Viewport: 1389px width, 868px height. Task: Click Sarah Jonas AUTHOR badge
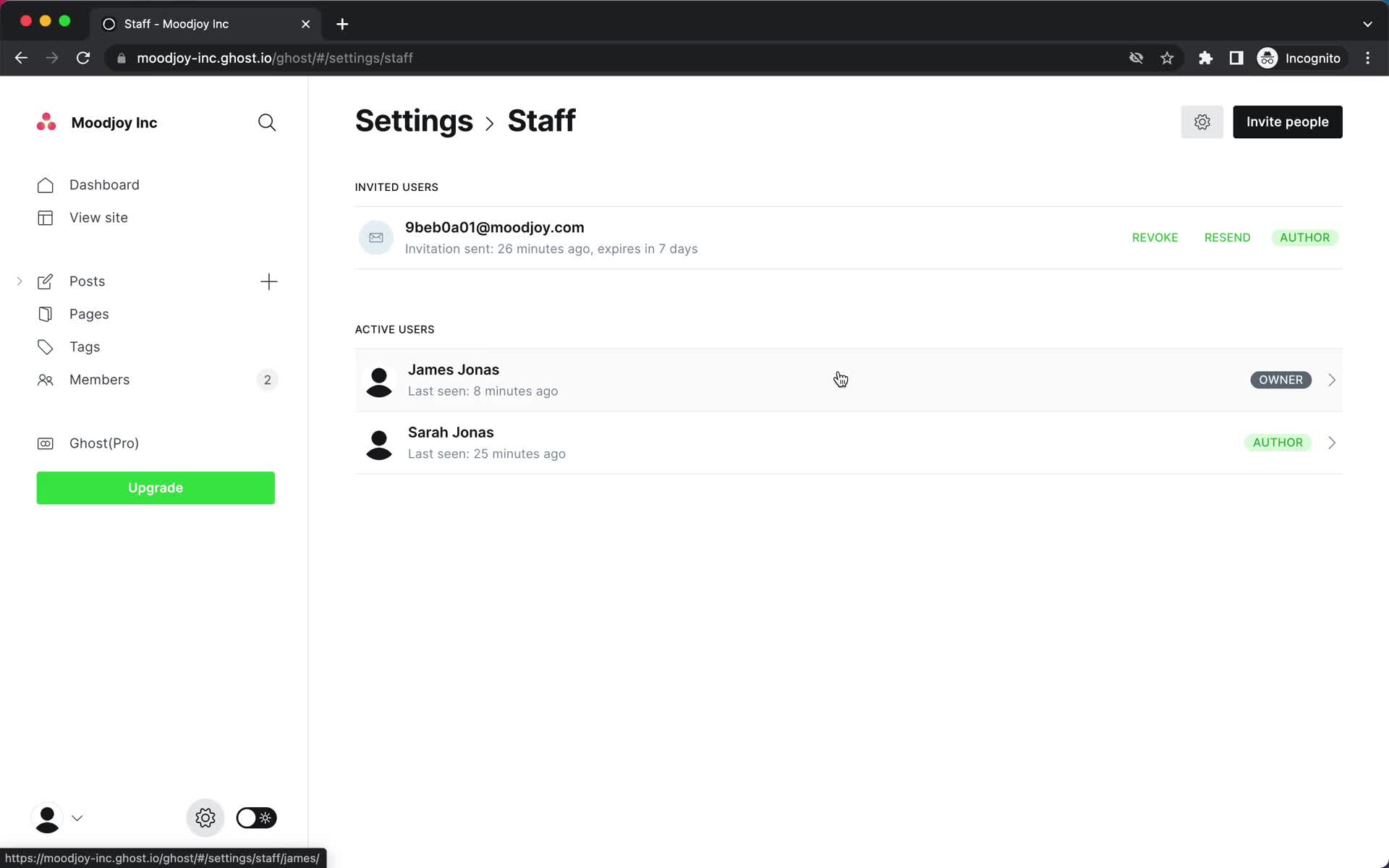1278,443
